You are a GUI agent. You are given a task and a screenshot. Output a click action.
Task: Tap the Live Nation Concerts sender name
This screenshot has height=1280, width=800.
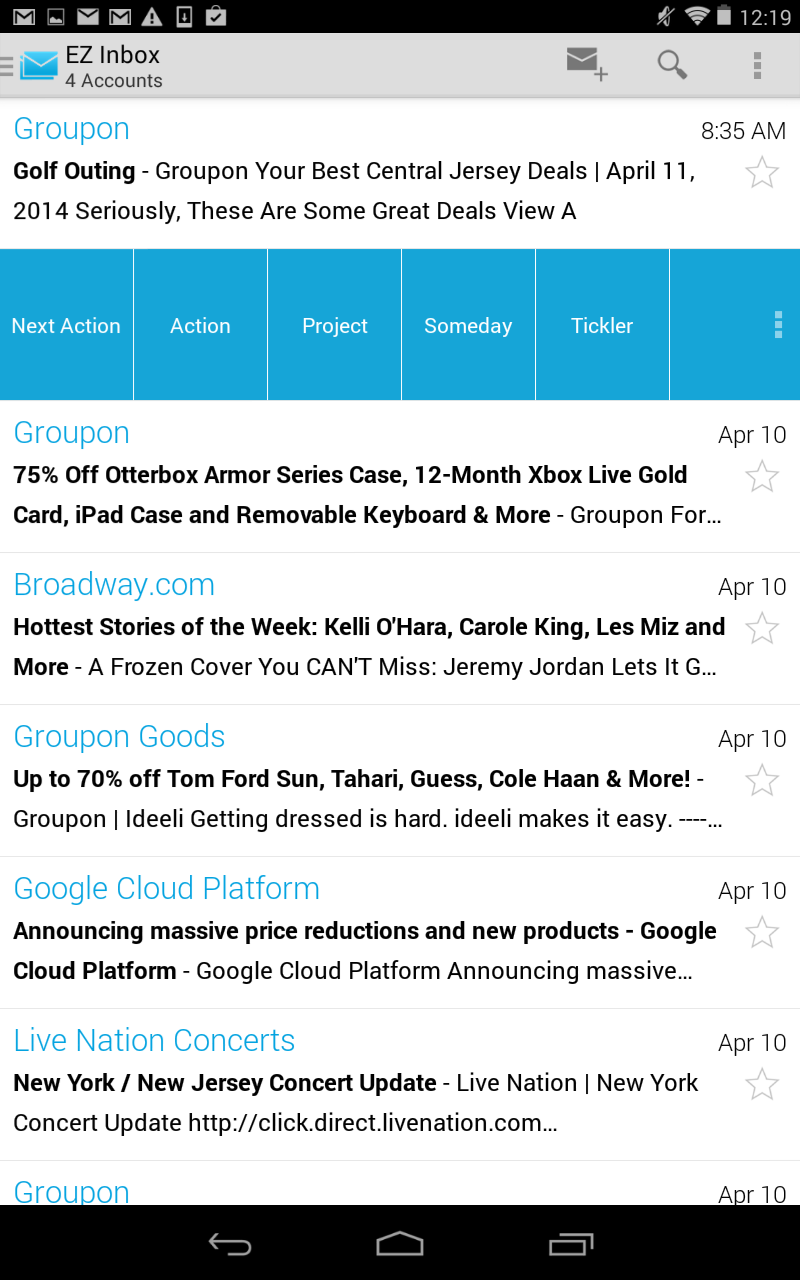tap(154, 1041)
